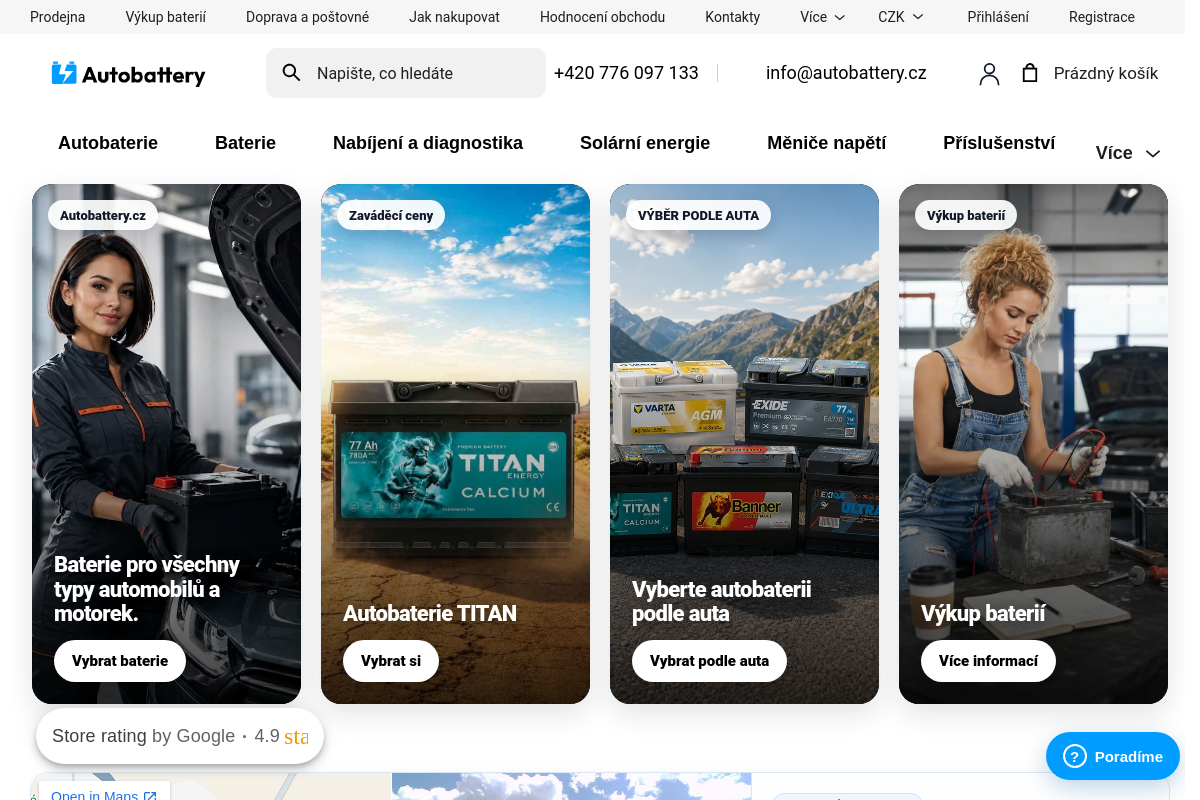Open Kontakty page
Viewport: 1200px width, 800px height.
coord(733,17)
